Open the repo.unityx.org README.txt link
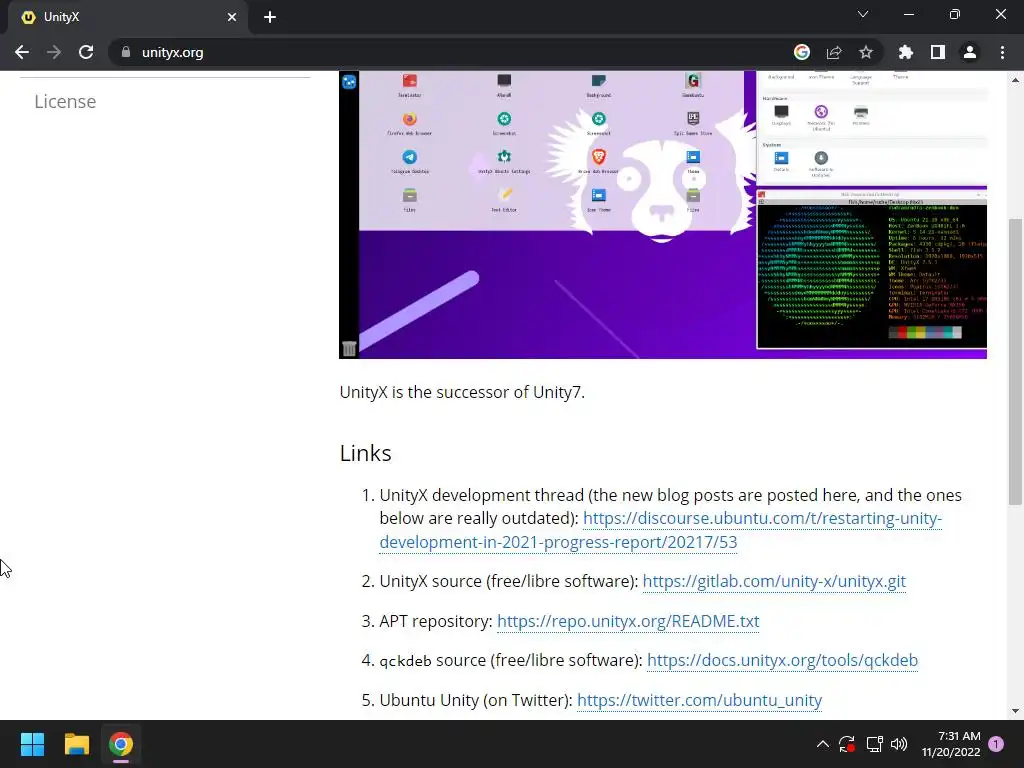 [x=628, y=621]
